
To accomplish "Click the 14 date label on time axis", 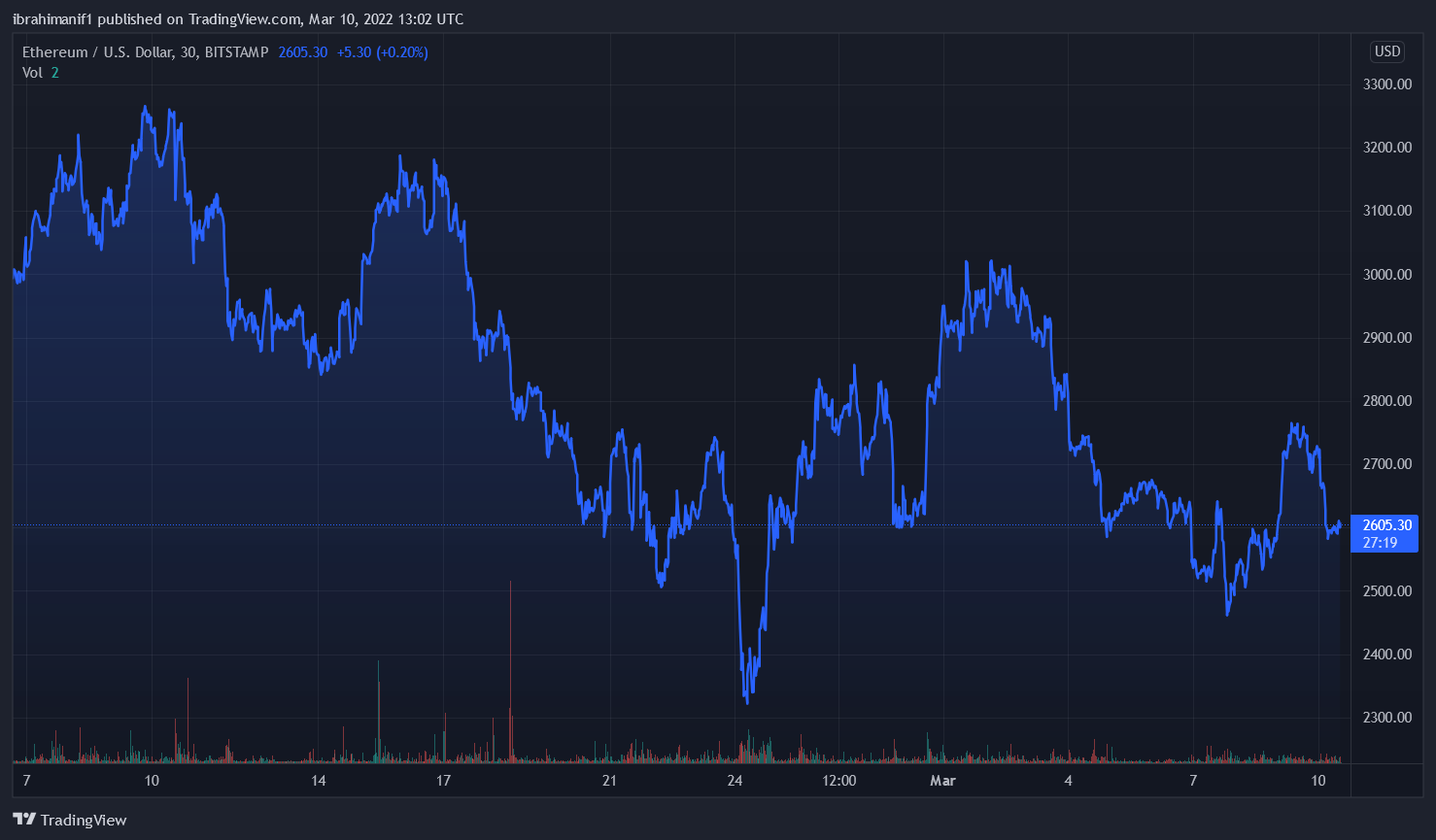I will [x=319, y=781].
